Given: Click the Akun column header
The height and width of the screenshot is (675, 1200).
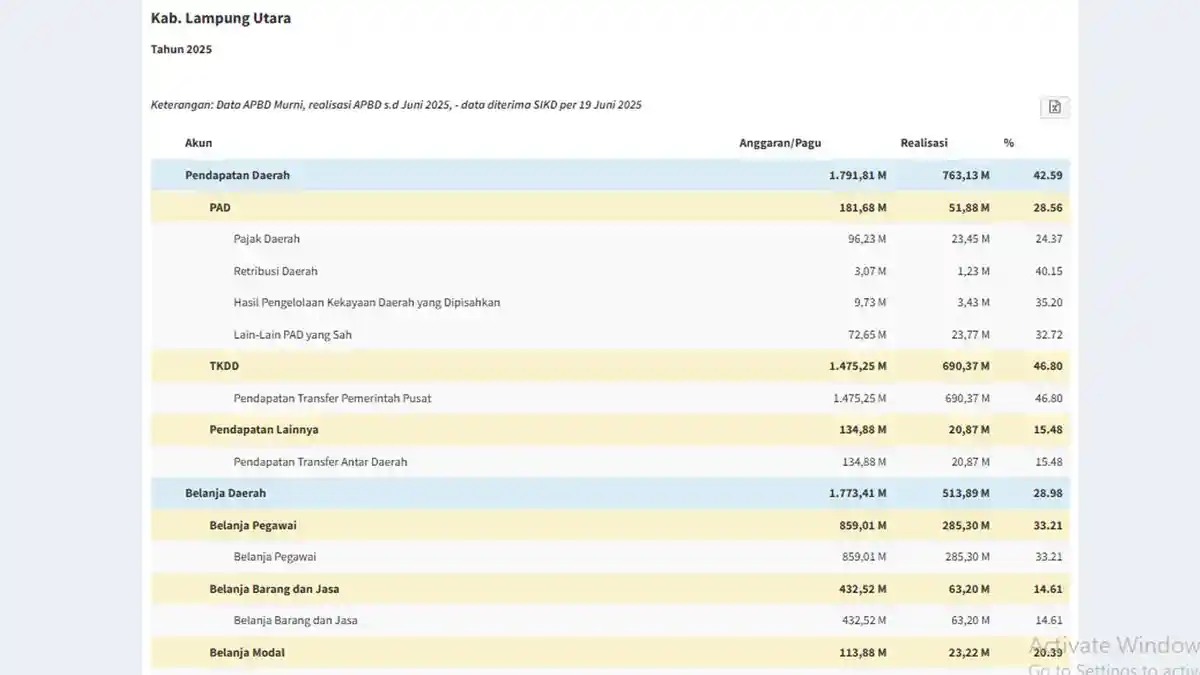Looking at the screenshot, I should coord(198,143).
